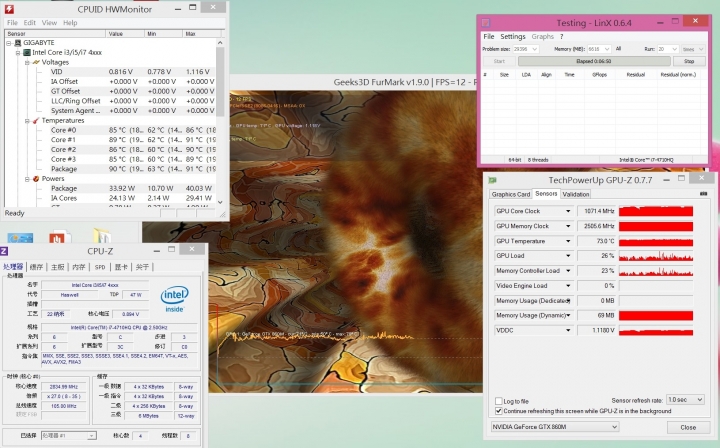Click the GPU Temperature red history graph
The width and height of the screenshot is (720, 448).
[656, 241]
